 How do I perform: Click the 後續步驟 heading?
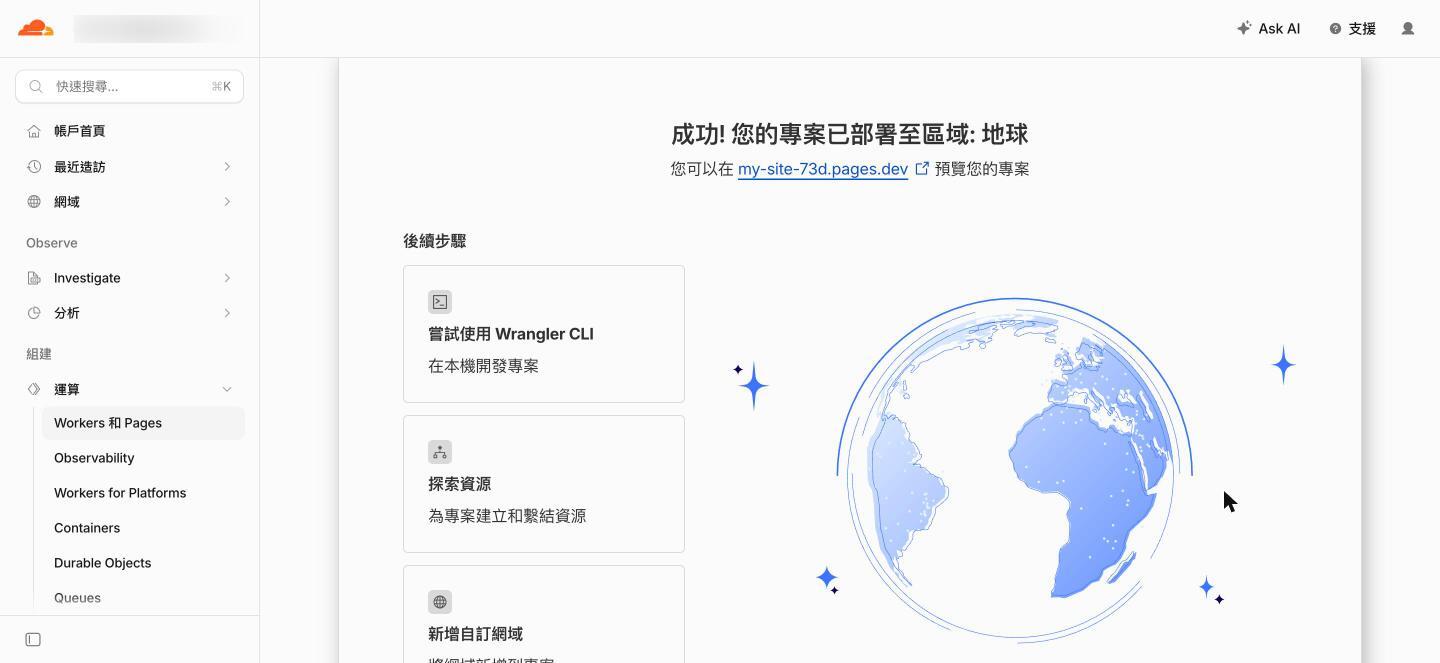[435, 241]
